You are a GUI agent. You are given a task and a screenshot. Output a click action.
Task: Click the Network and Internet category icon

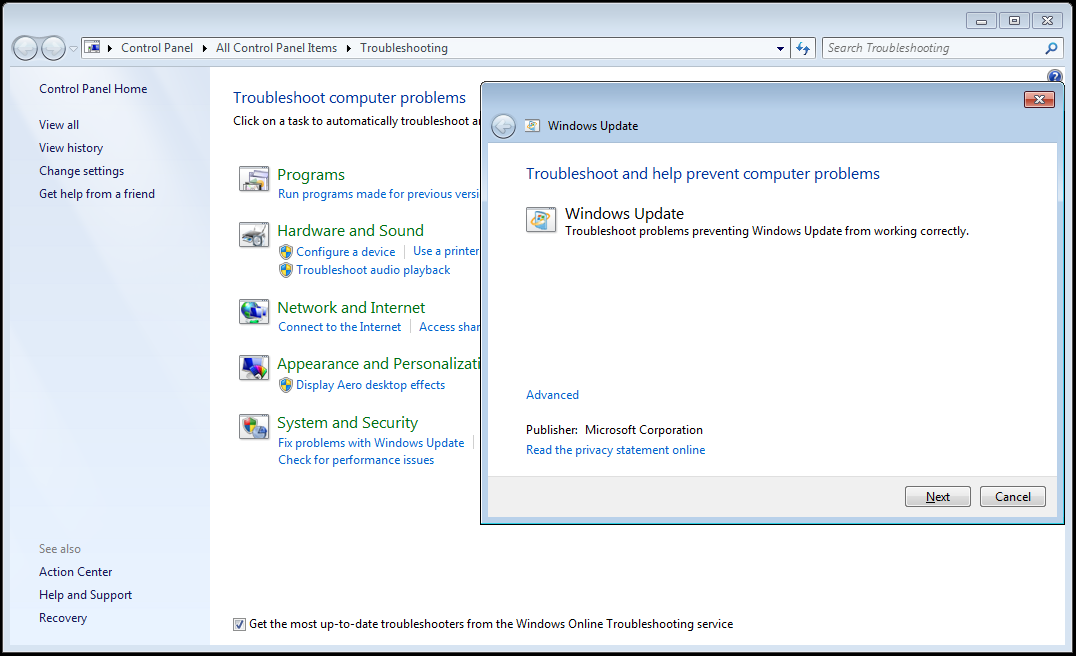pyautogui.click(x=254, y=312)
